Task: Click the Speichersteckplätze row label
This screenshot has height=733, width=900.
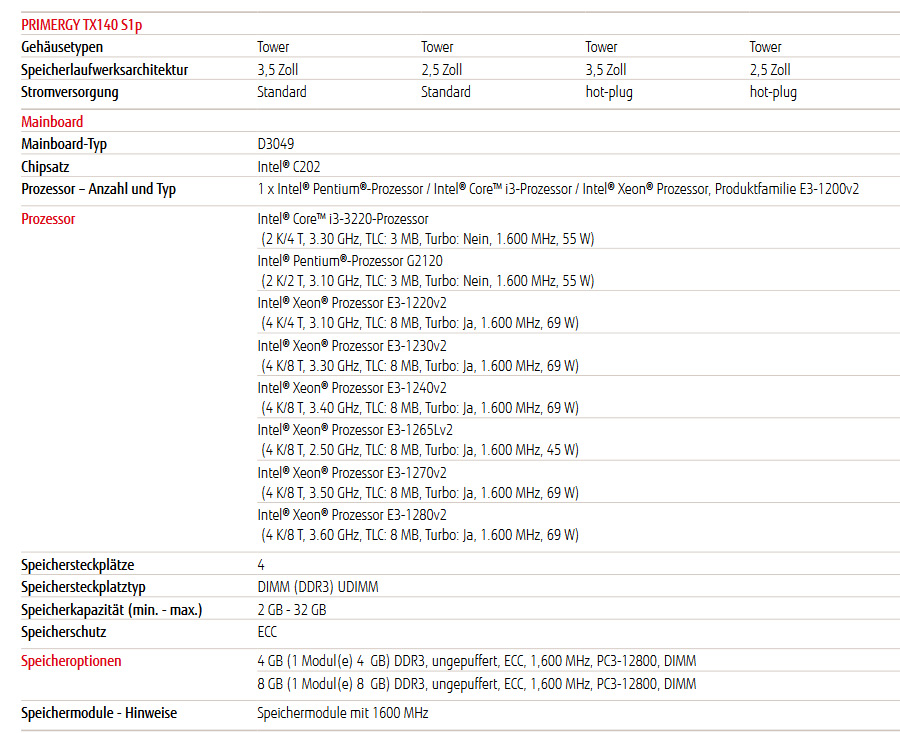Action: pos(77,565)
